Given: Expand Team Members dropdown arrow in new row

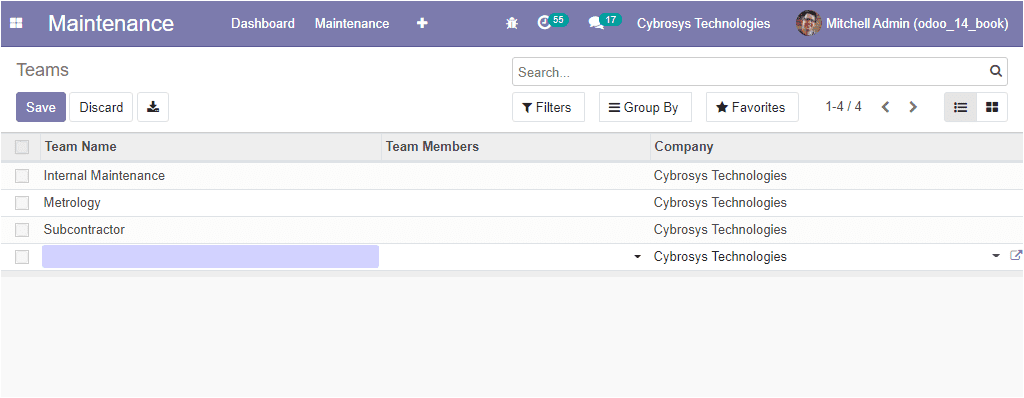Looking at the screenshot, I should click(x=637, y=257).
